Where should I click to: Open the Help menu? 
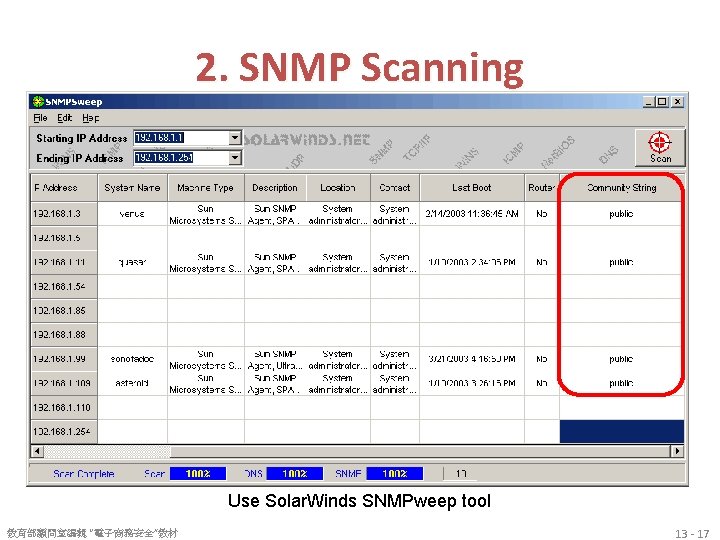(x=90, y=118)
